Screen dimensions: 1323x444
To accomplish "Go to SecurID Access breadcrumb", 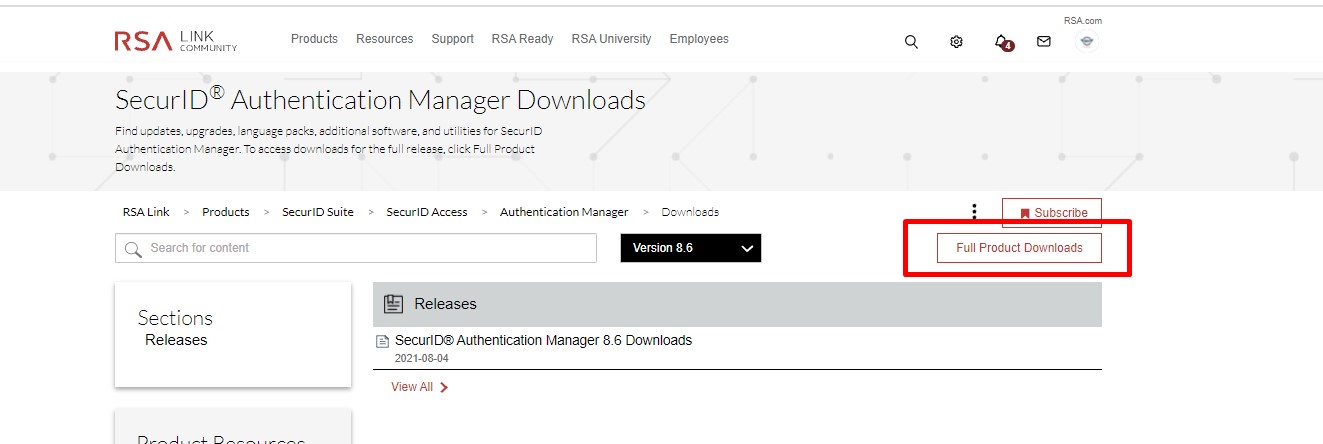I will click(427, 212).
